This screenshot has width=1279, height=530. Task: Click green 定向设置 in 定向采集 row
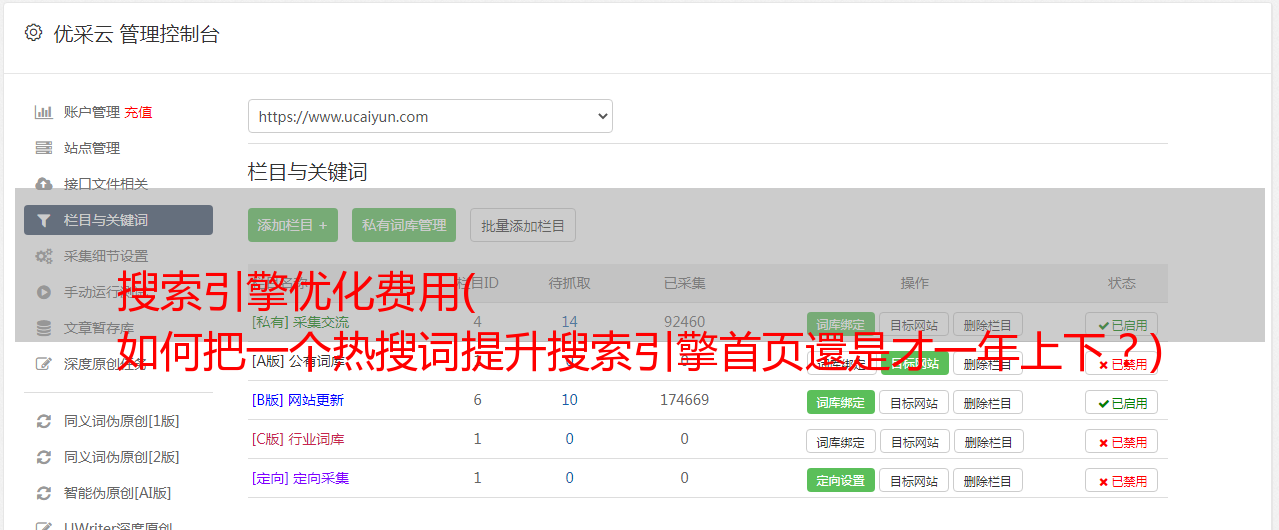841,480
